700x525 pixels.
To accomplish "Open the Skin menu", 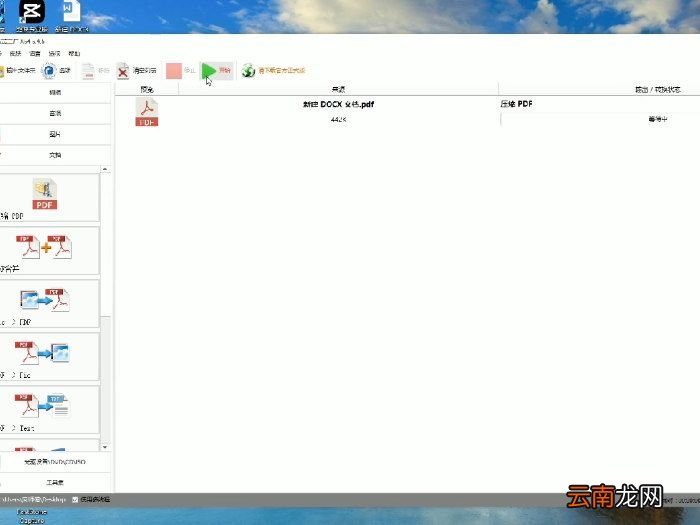I will pyautogui.click(x=15, y=54).
